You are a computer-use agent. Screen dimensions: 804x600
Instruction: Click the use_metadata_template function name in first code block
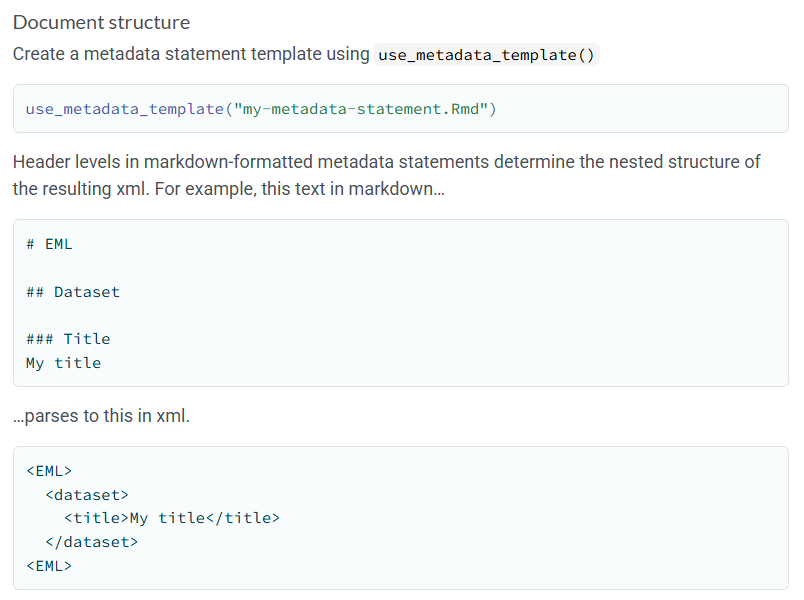pos(125,109)
